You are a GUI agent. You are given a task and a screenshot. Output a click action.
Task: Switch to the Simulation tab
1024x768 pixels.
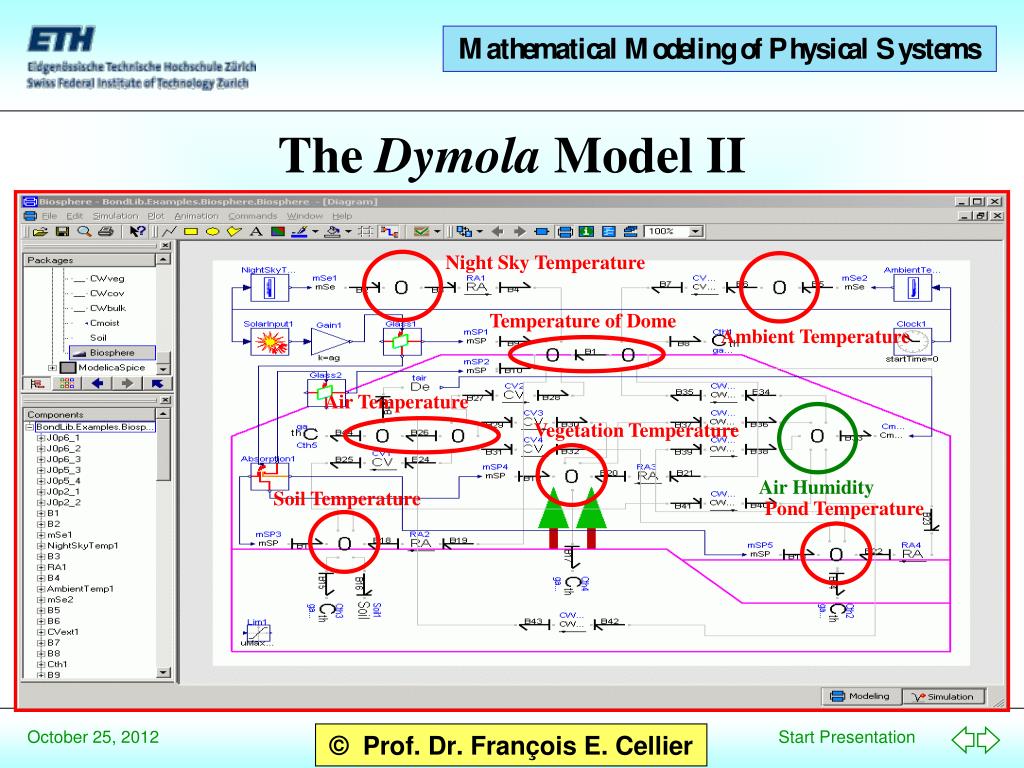point(944,696)
